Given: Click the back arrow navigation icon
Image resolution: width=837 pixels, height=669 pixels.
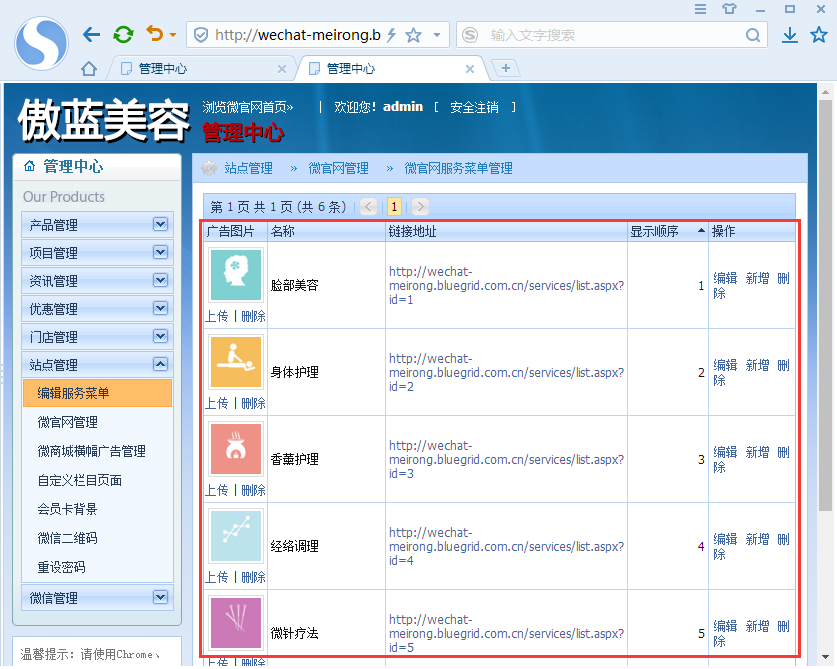Looking at the screenshot, I should click(90, 33).
